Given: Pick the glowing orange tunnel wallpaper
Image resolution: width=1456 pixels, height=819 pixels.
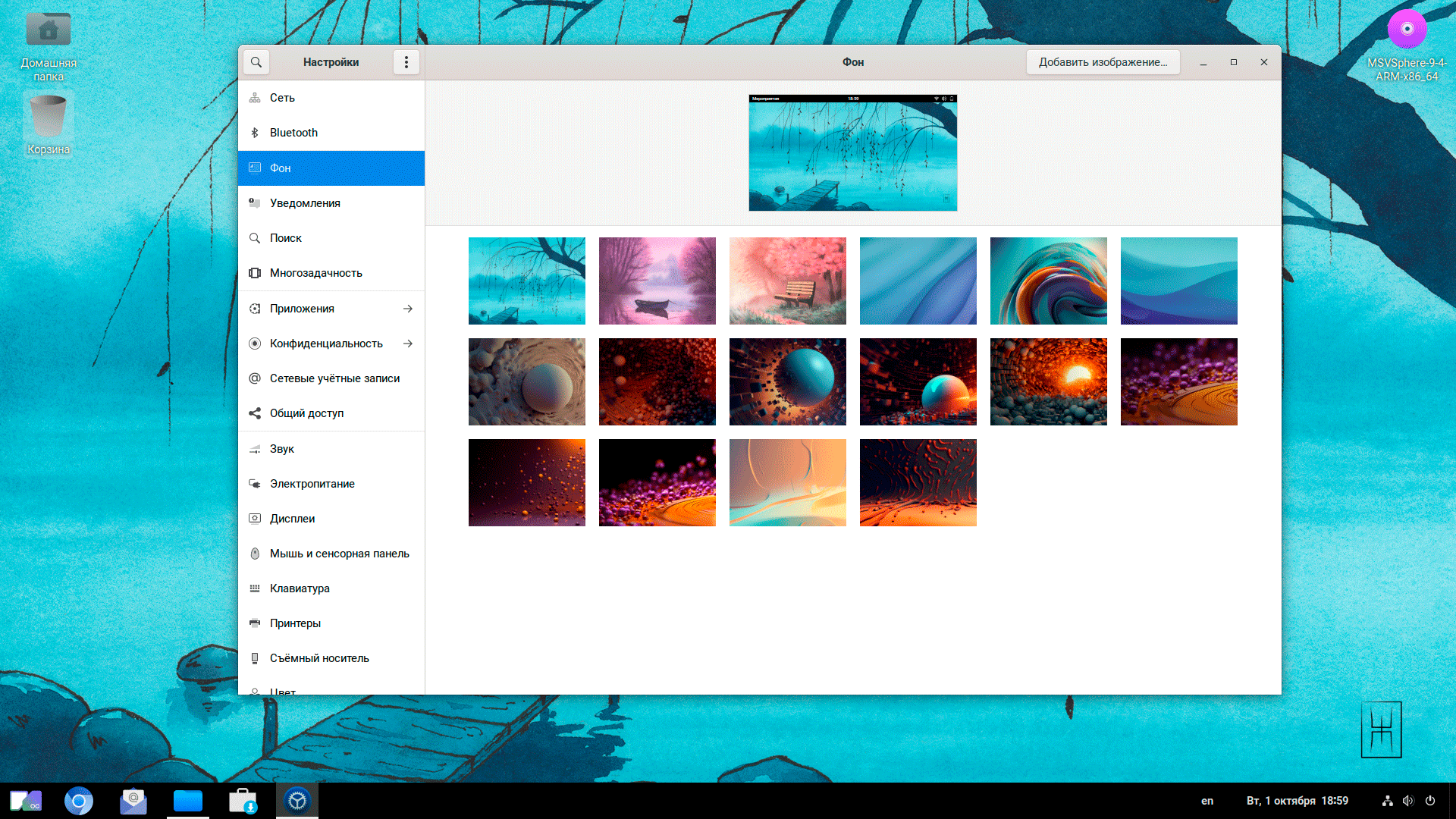Looking at the screenshot, I should tap(1048, 381).
